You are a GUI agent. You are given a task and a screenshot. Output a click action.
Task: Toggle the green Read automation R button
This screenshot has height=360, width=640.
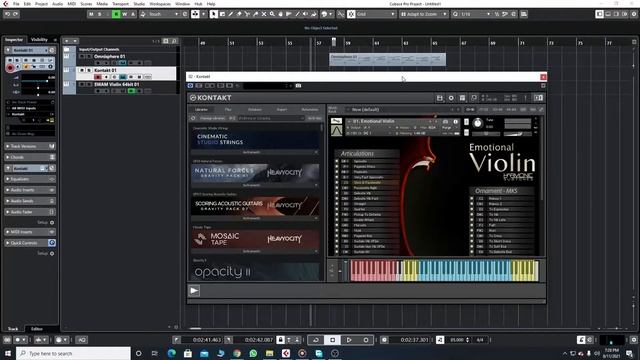tap(116, 14)
